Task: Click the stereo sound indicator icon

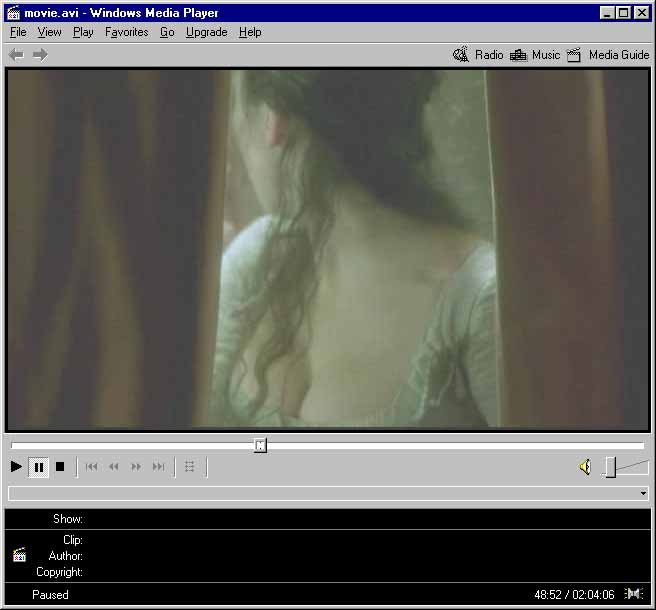Action: (633, 594)
